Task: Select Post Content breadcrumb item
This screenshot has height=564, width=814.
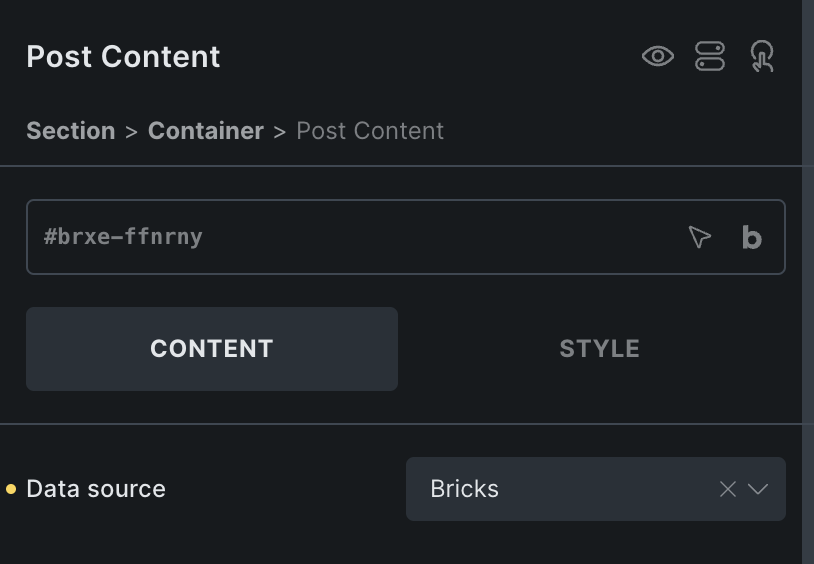Action: [370, 130]
